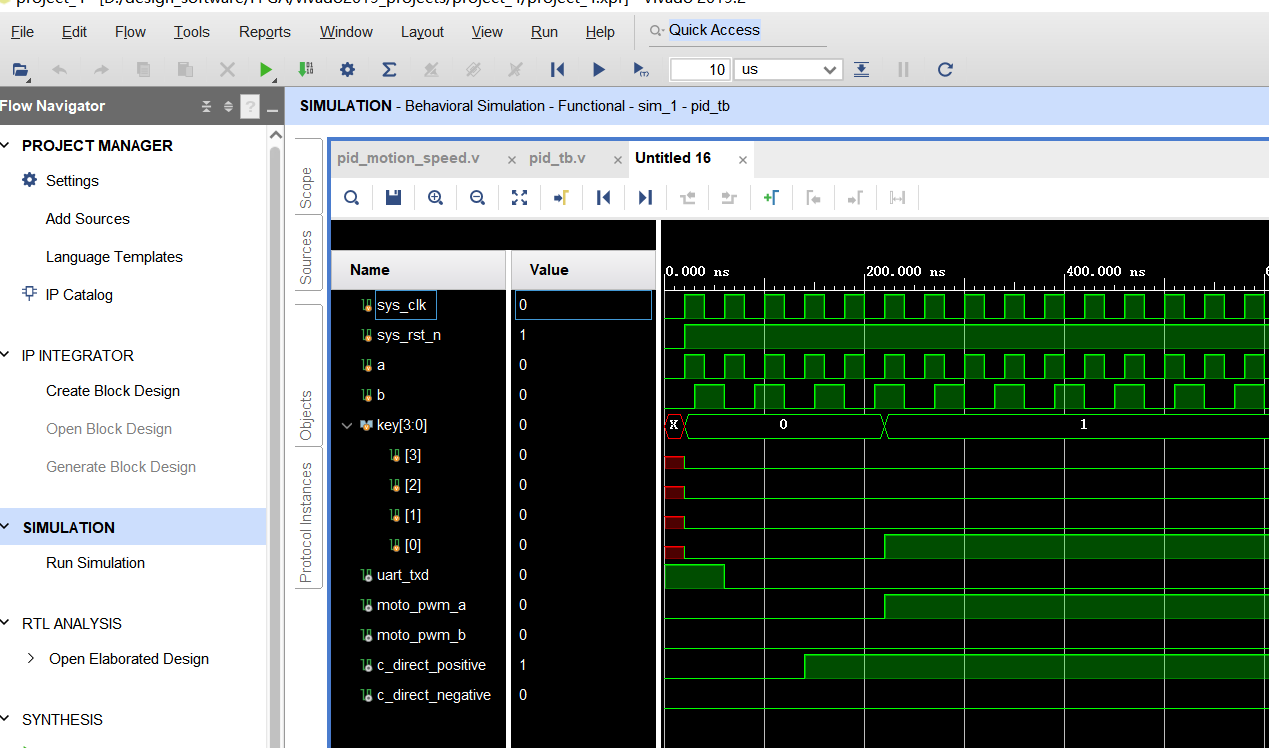Click Add Sources
This screenshot has height=748, width=1269.
tap(88, 219)
